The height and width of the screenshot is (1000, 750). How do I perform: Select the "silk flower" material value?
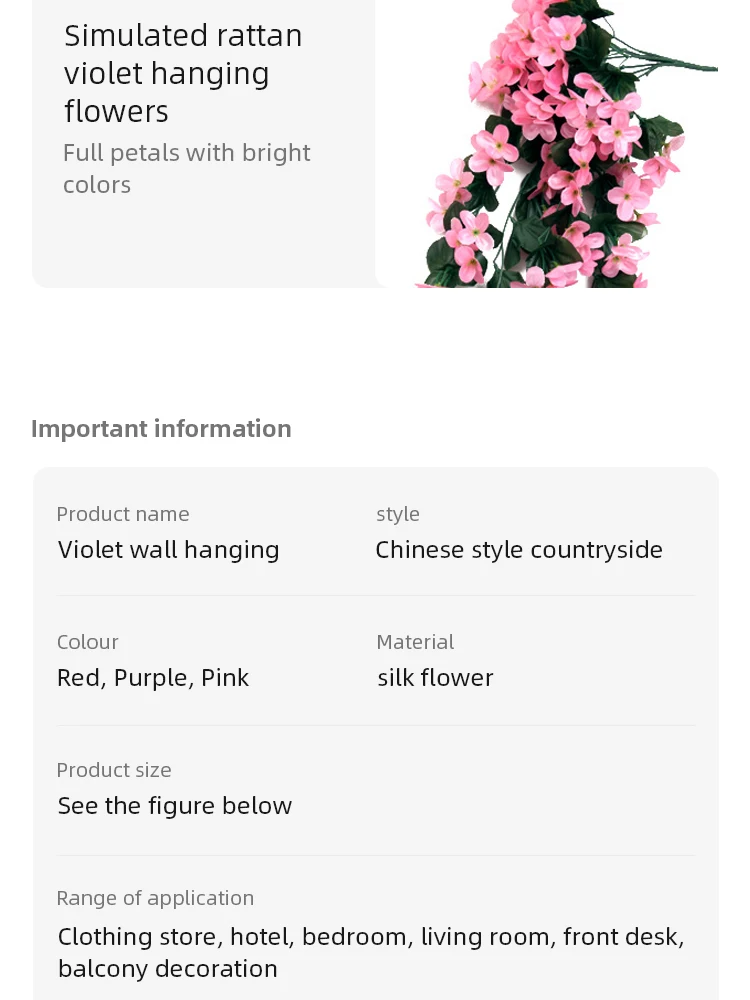[x=435, y=678]
